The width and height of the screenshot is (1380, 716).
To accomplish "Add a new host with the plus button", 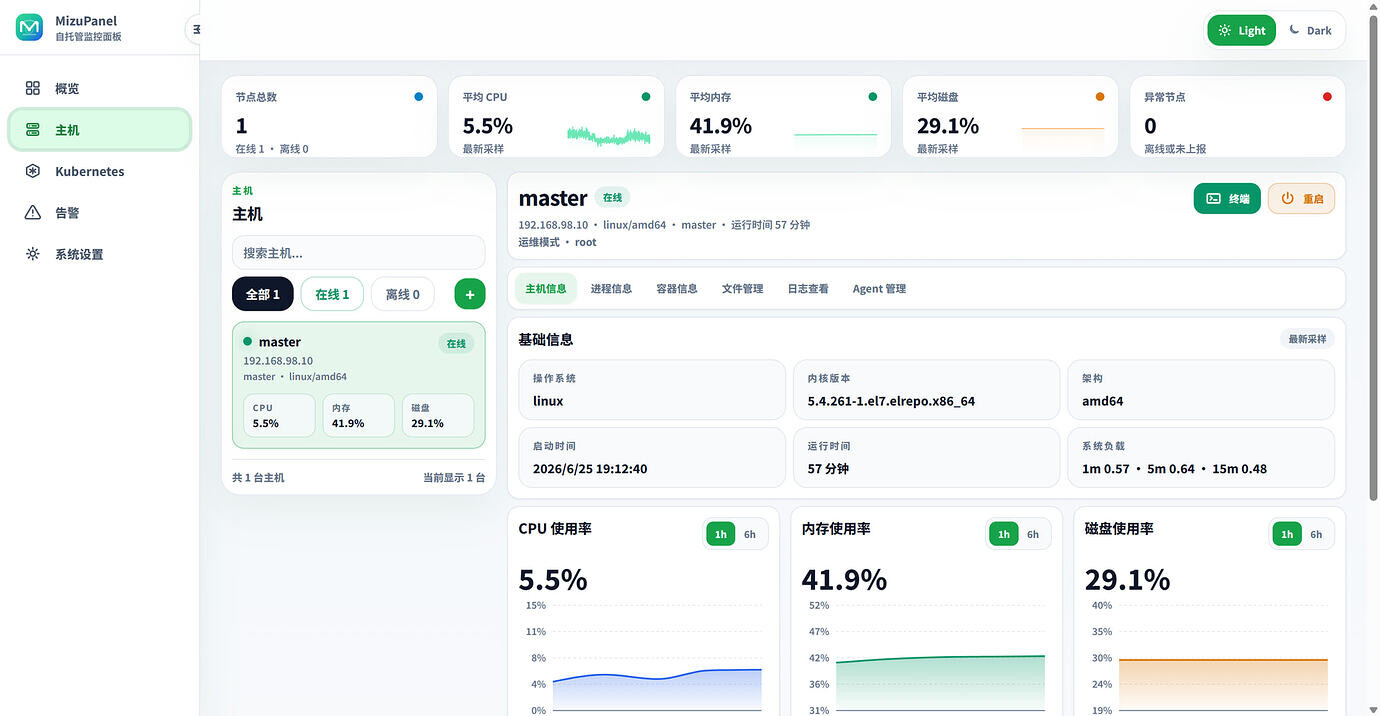I will point(470,294).
